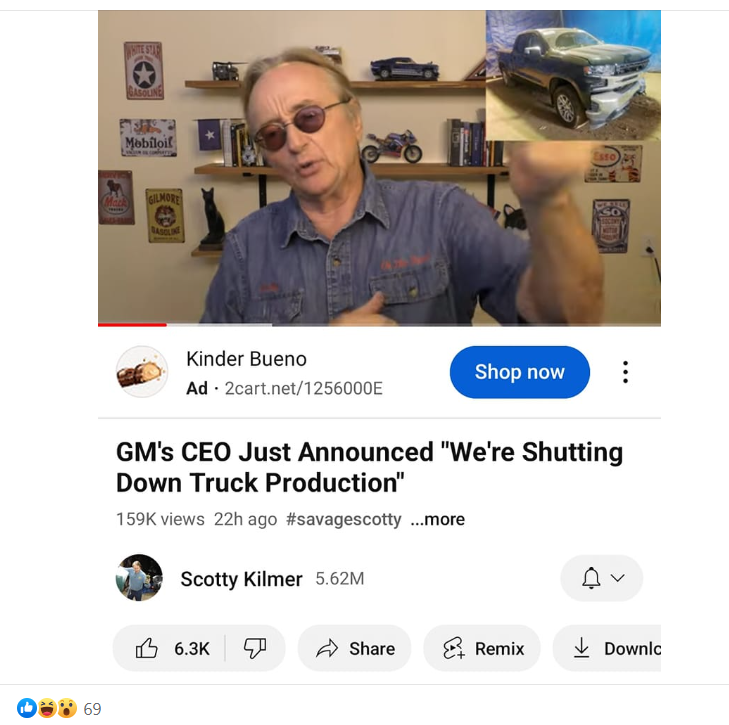Viewport: 729px width, 725px height.
Task: Open the Remix option
Action: [x=482, y=648]
